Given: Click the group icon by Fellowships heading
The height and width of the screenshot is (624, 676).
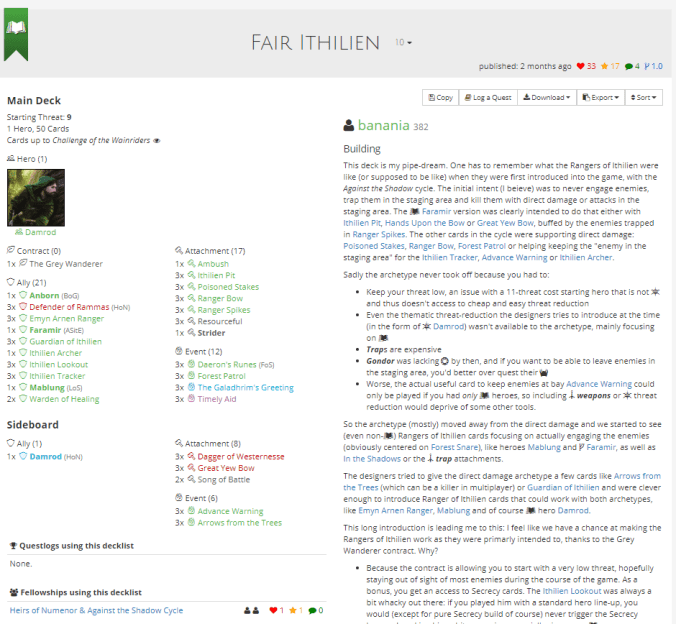Looking at the screenshot, I should (14, 592).
